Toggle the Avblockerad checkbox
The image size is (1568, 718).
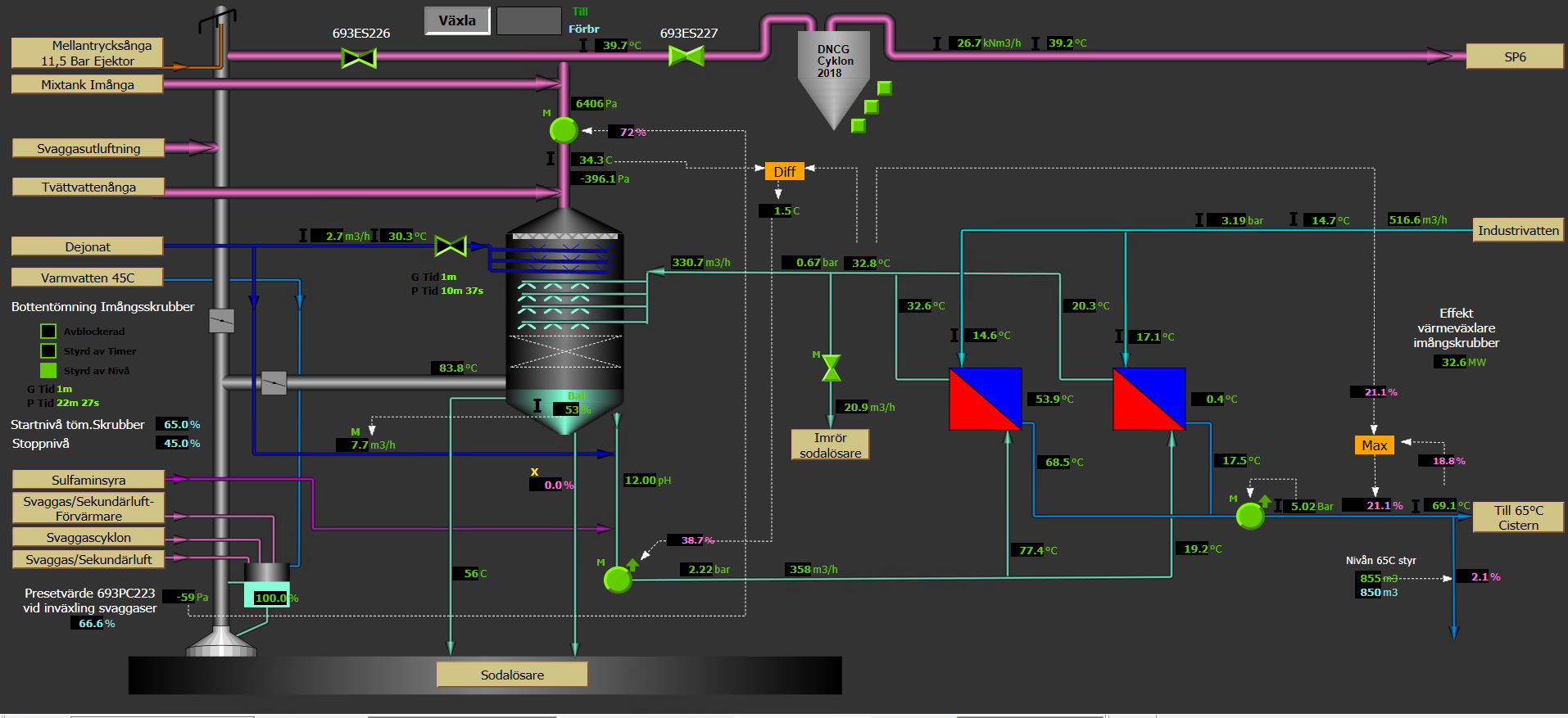tap(48, 332)
